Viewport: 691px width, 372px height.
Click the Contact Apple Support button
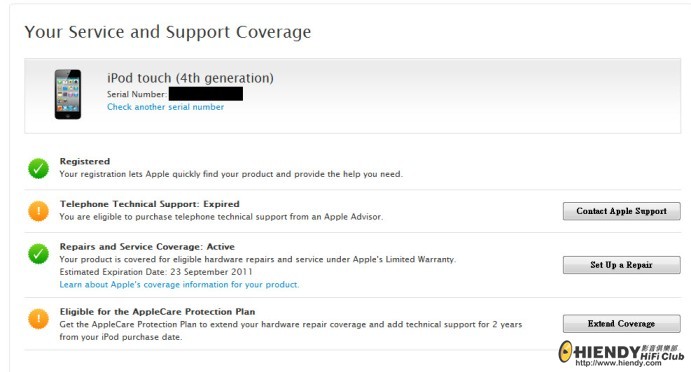tap(621, 211)
